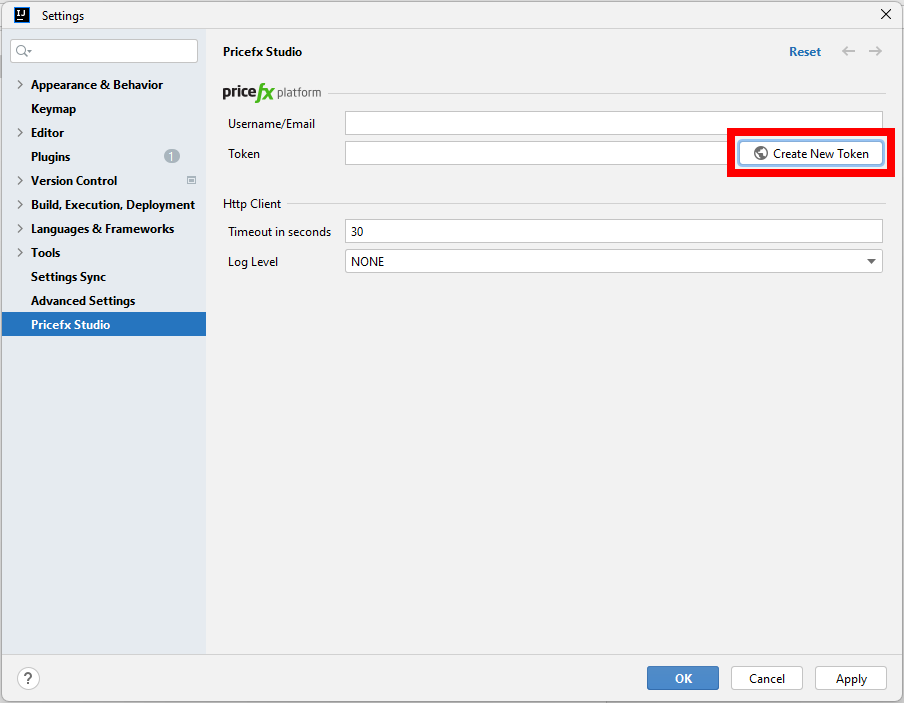This screenshot has height=703, width=904.
Task: Expand the Editor settings node
Action: point(20,133)
